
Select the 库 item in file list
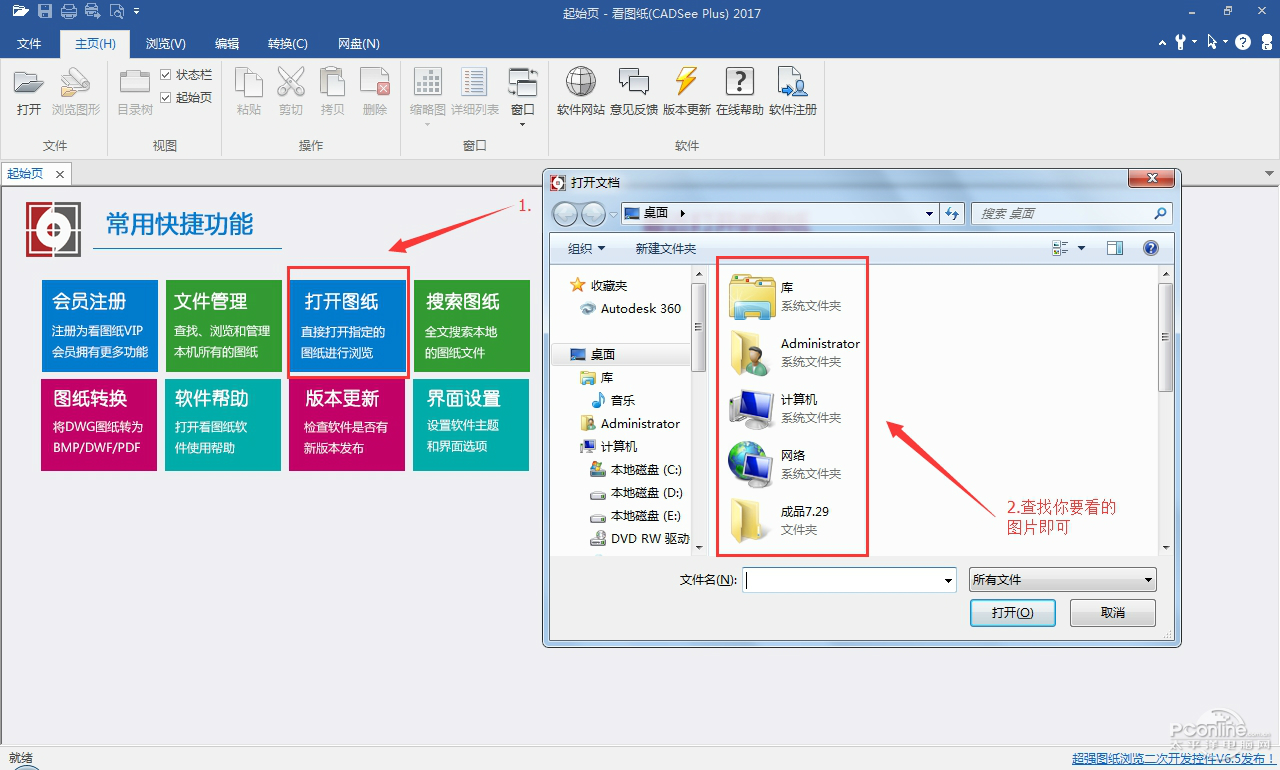click(786, 295)
